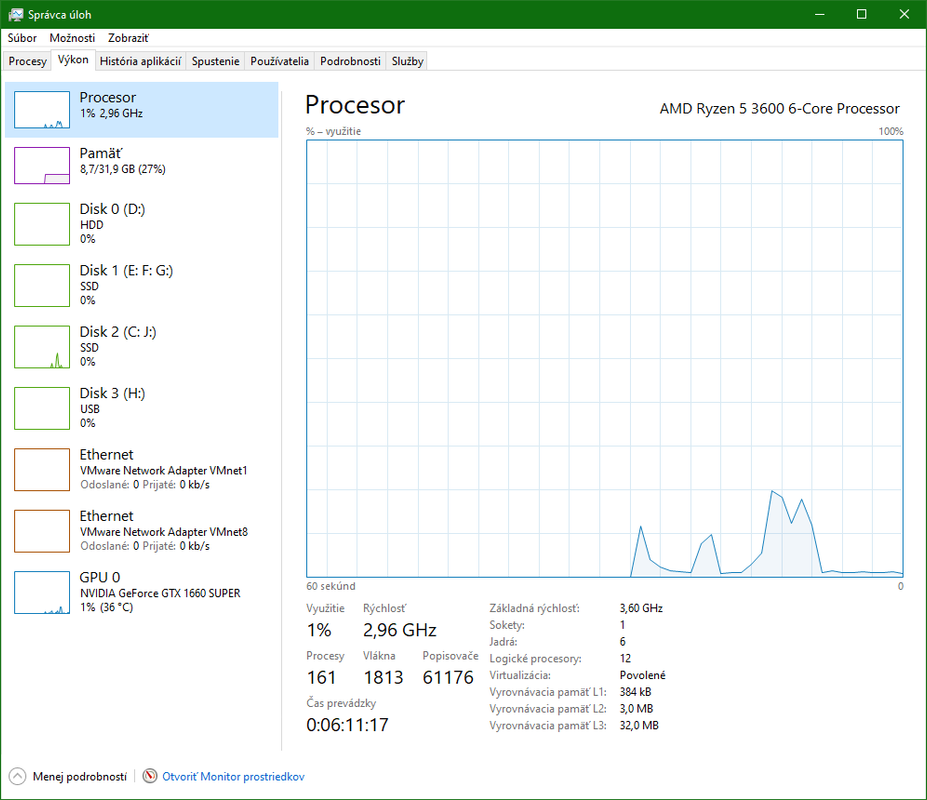The image size is (927, 800).
Task: Click the 60 sekúnd graph axis label
Action: tap(330, 586)
